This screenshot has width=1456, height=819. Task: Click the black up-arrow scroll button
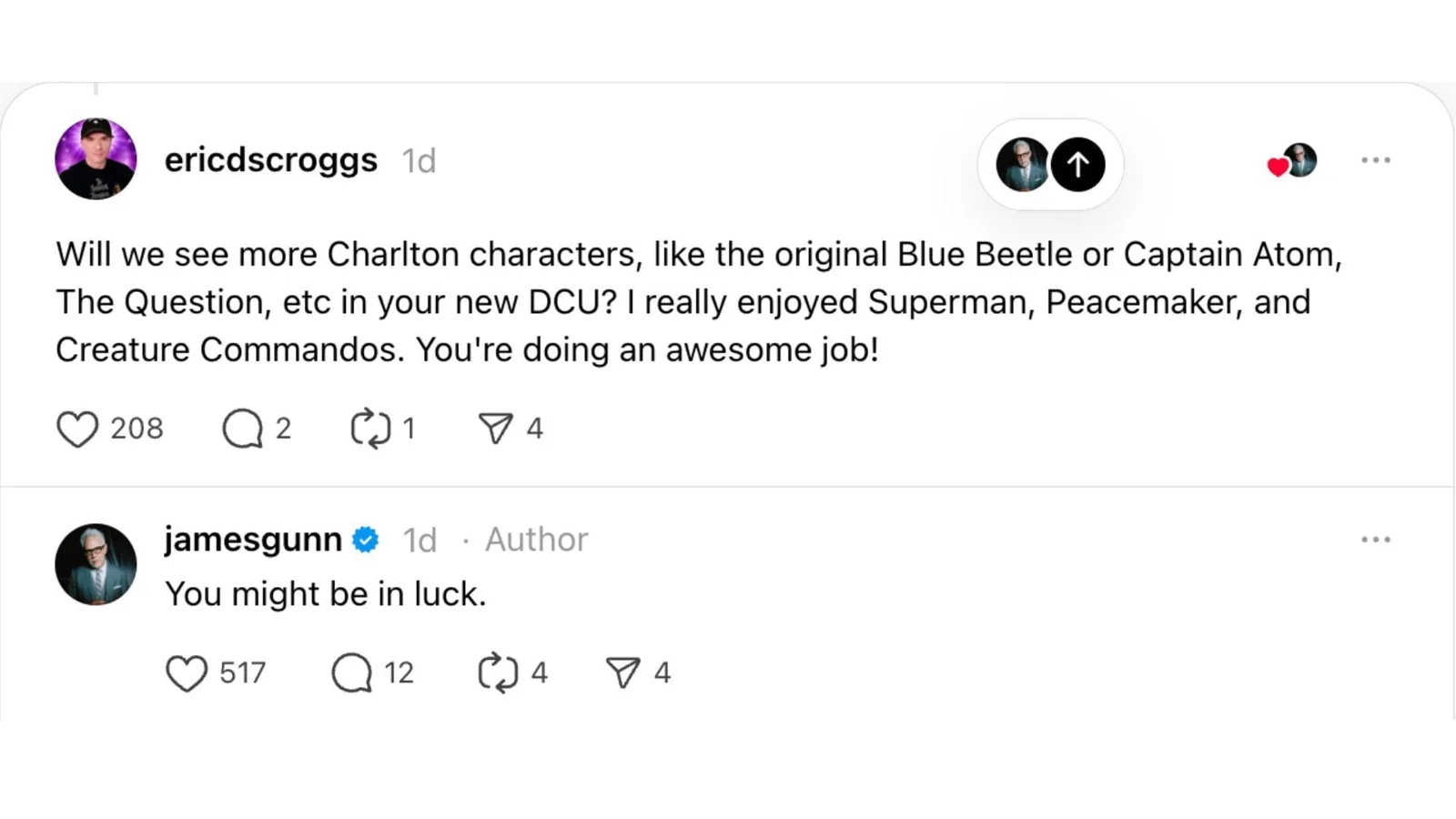[x=1078, y=165]
